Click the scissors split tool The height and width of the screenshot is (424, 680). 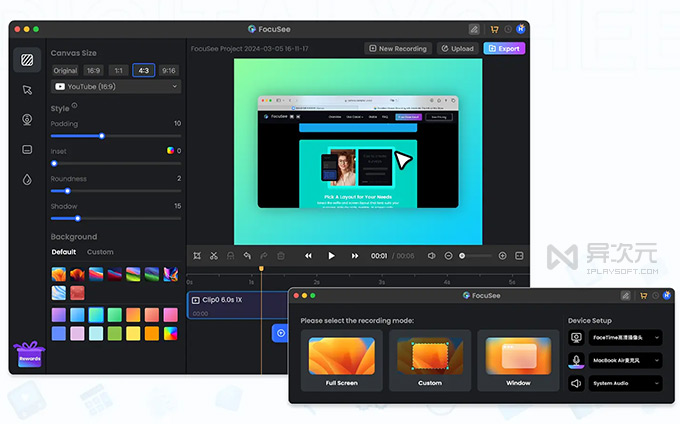214,256
